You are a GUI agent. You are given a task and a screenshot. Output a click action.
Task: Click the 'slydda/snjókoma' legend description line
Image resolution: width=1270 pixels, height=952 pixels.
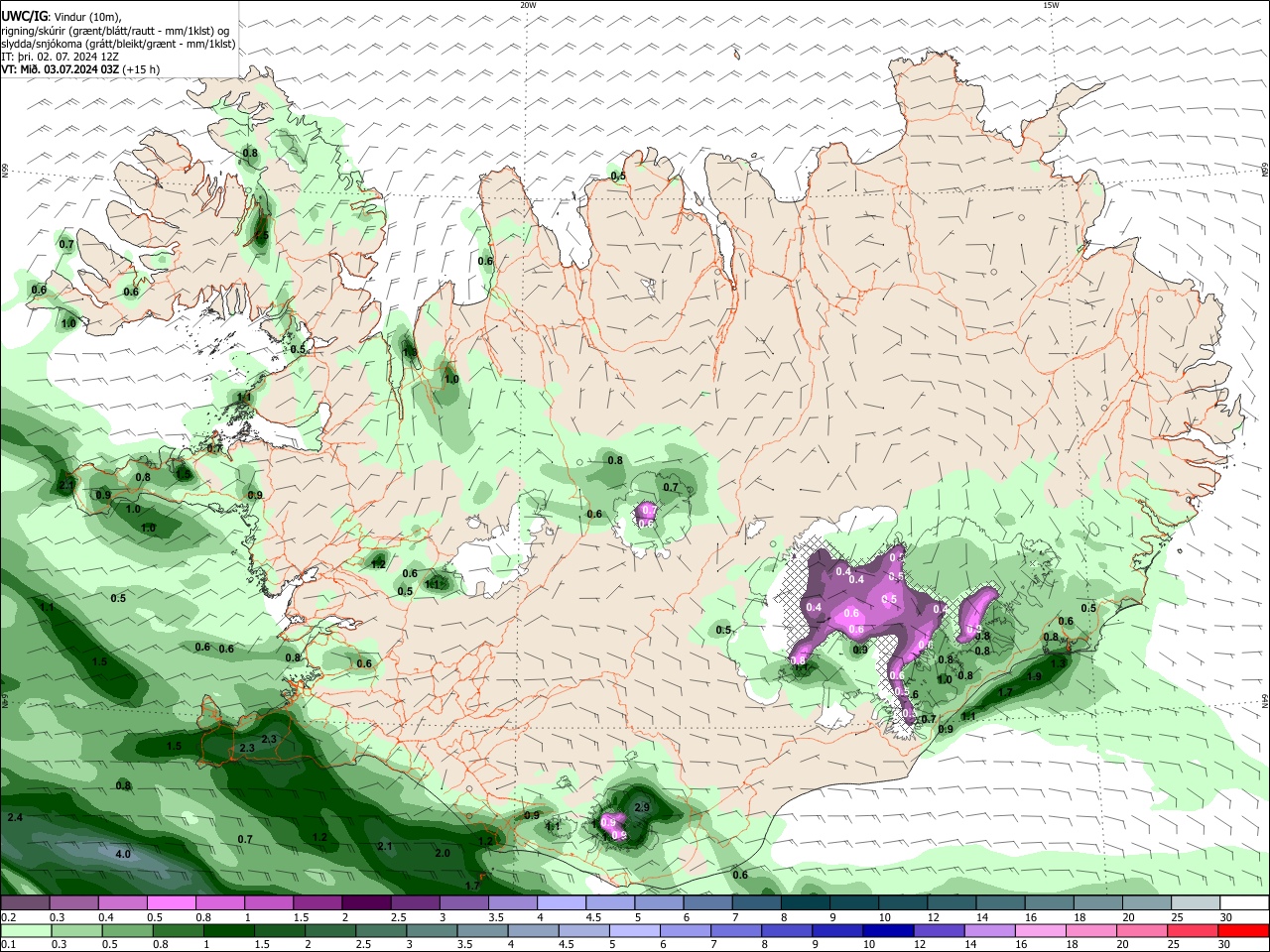(x=118, y=44)
